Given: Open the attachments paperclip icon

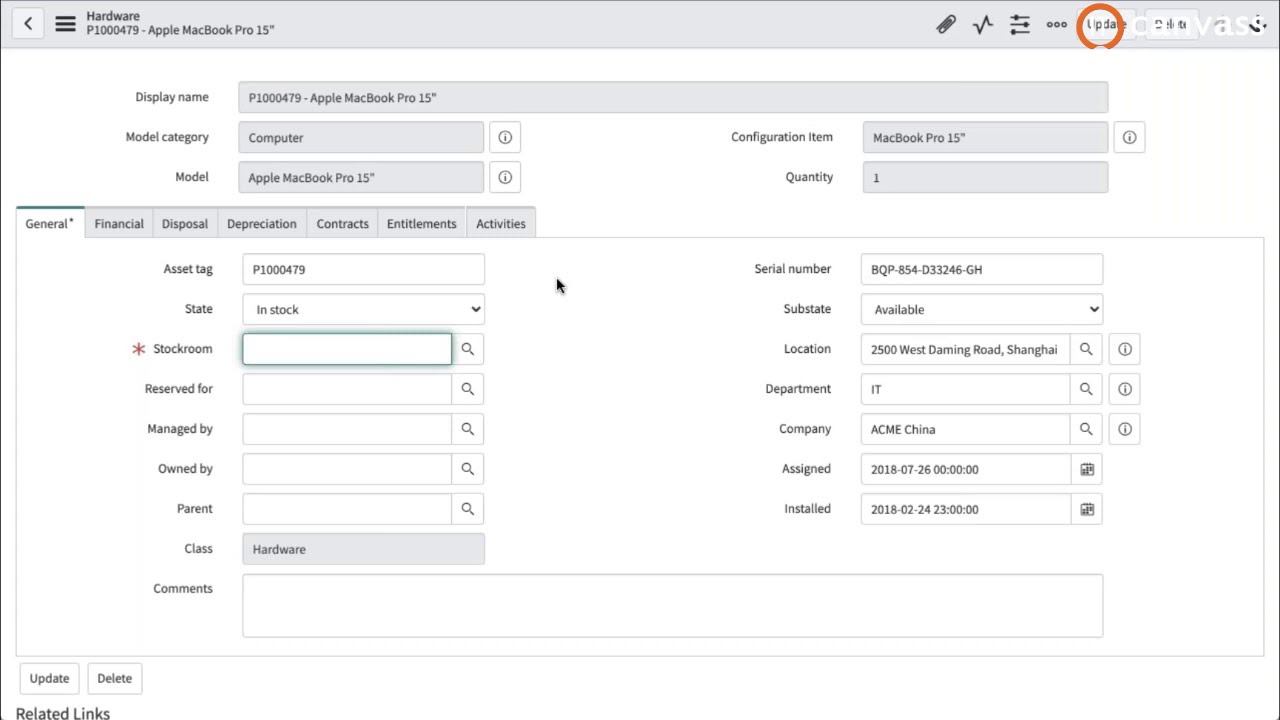Looking at the screenshot, I should tap(946, 24).
